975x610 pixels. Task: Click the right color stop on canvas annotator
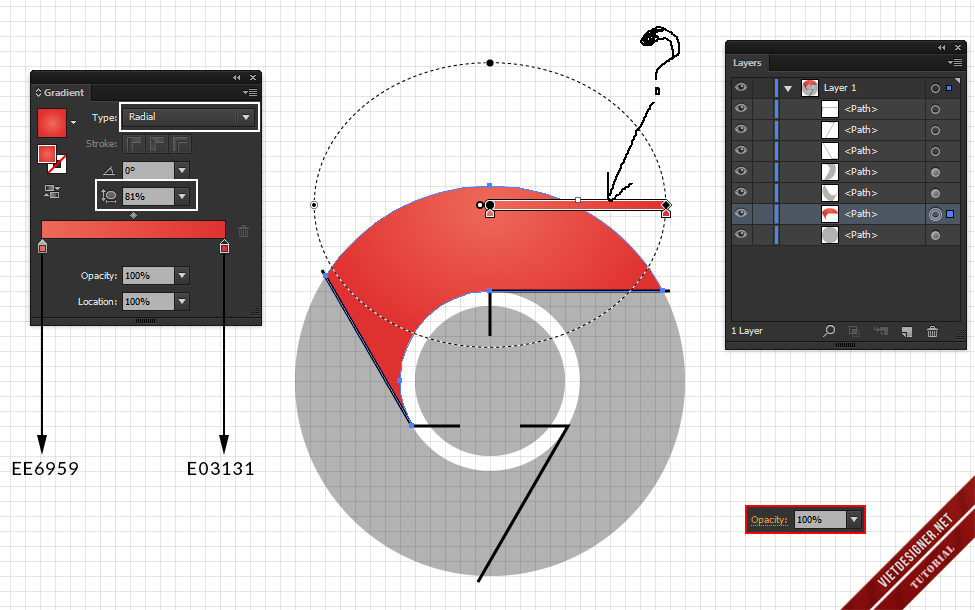click(x=666, y=213)
